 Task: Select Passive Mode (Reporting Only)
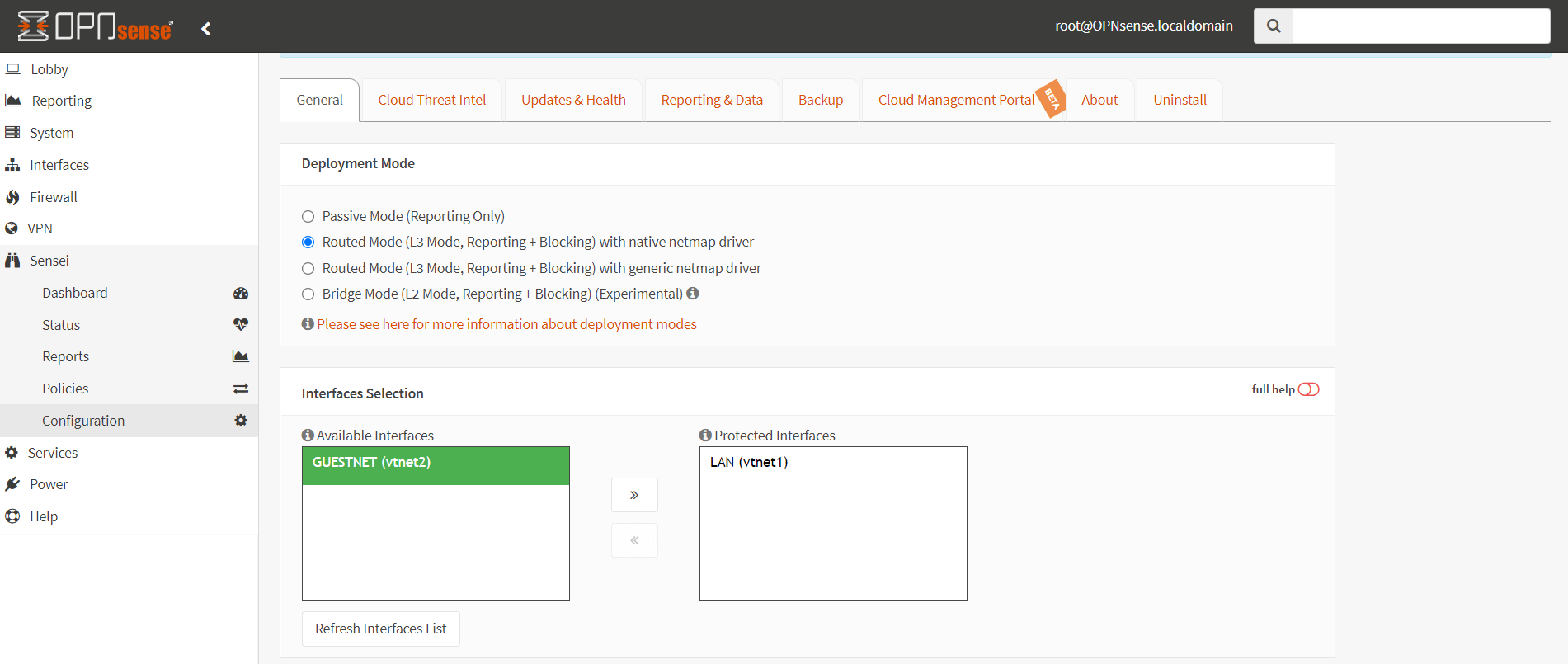(x=308, y=217)
